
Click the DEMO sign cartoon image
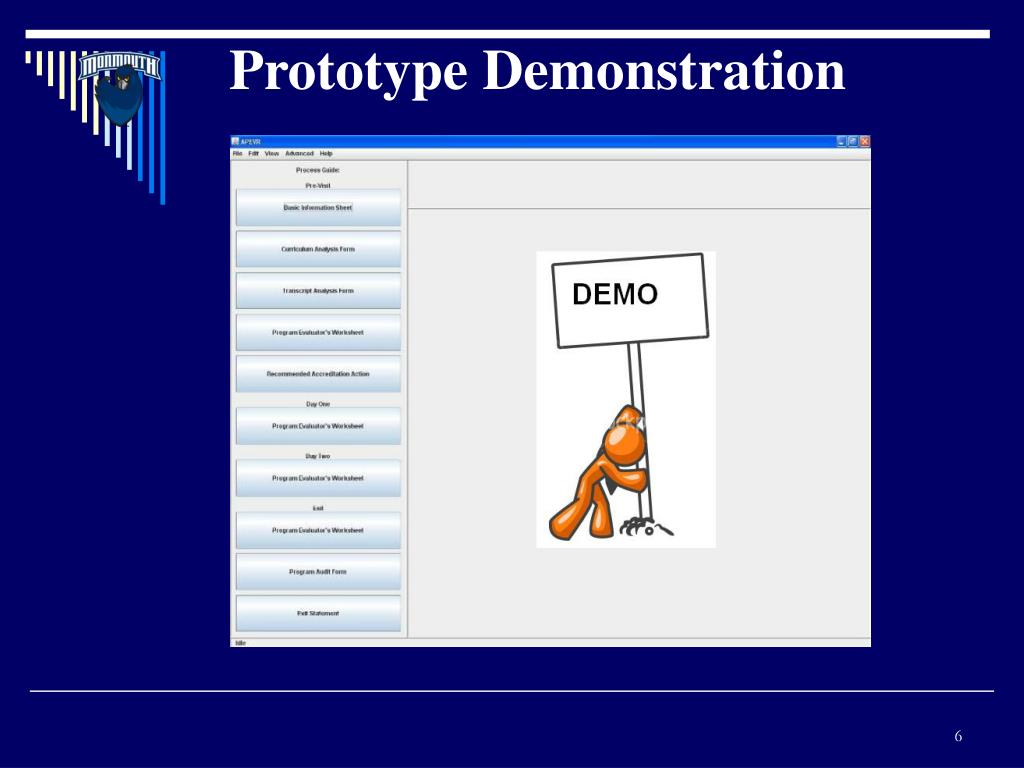(626, 400)
